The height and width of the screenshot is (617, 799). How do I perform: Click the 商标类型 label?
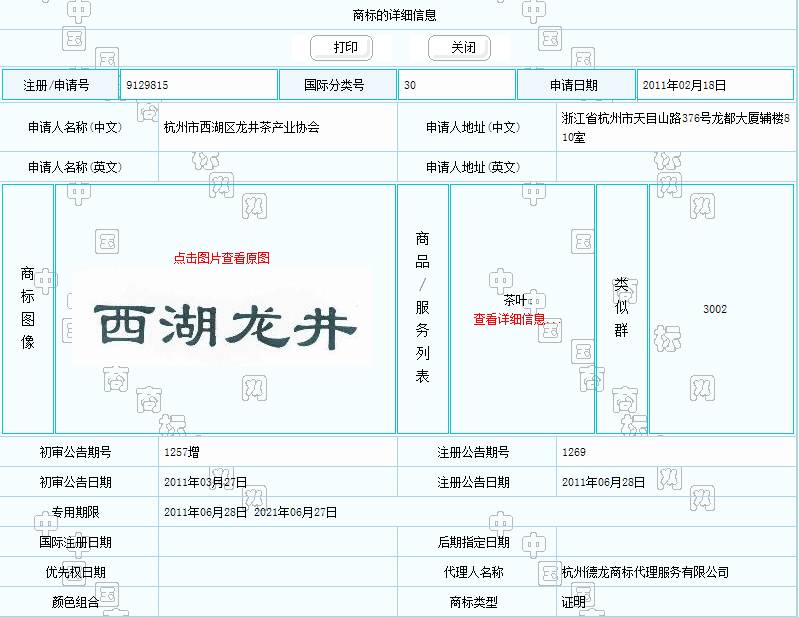point(473,602)
